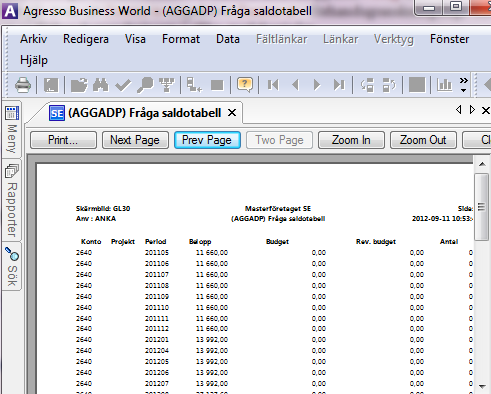Viewport: 491px width, 394px height.
Task: Expand toolbar overflow chevron
Action: pos(464,85)
